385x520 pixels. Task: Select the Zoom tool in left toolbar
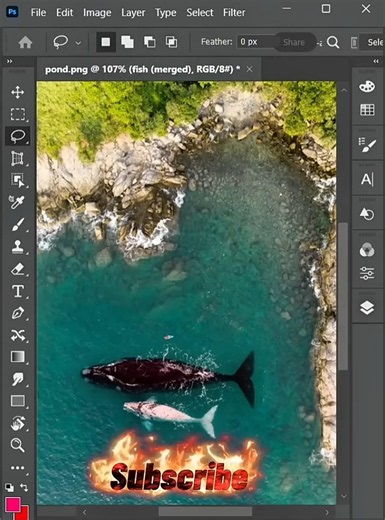(x=18, y=445)
